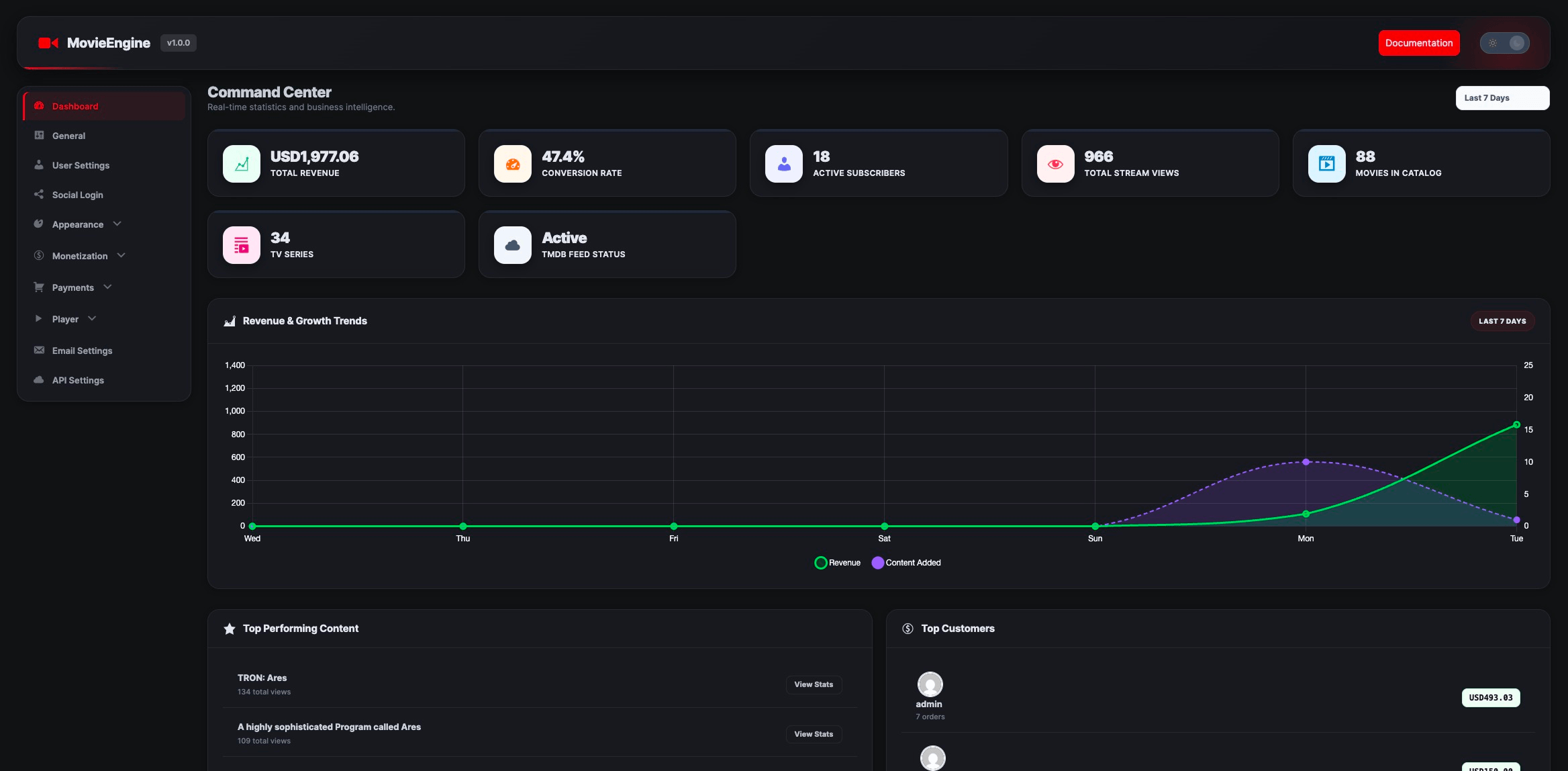Click the TV Series playlist icon
This screenshot has width=1568, height=771.
pyautogui.click(x=242, y=245)
